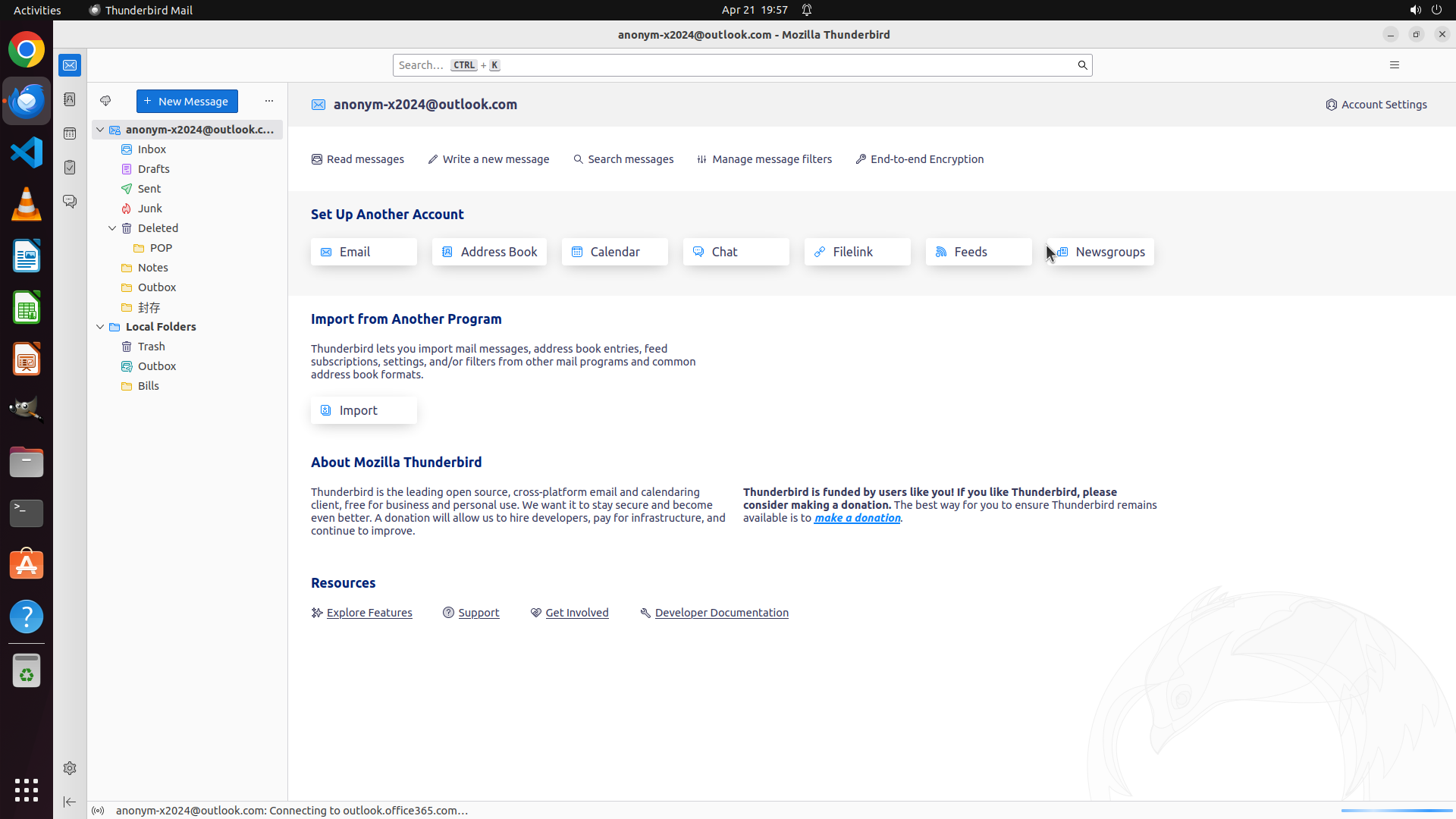Collapse the spaces toolbar
1456x819 pixels.
70,802
